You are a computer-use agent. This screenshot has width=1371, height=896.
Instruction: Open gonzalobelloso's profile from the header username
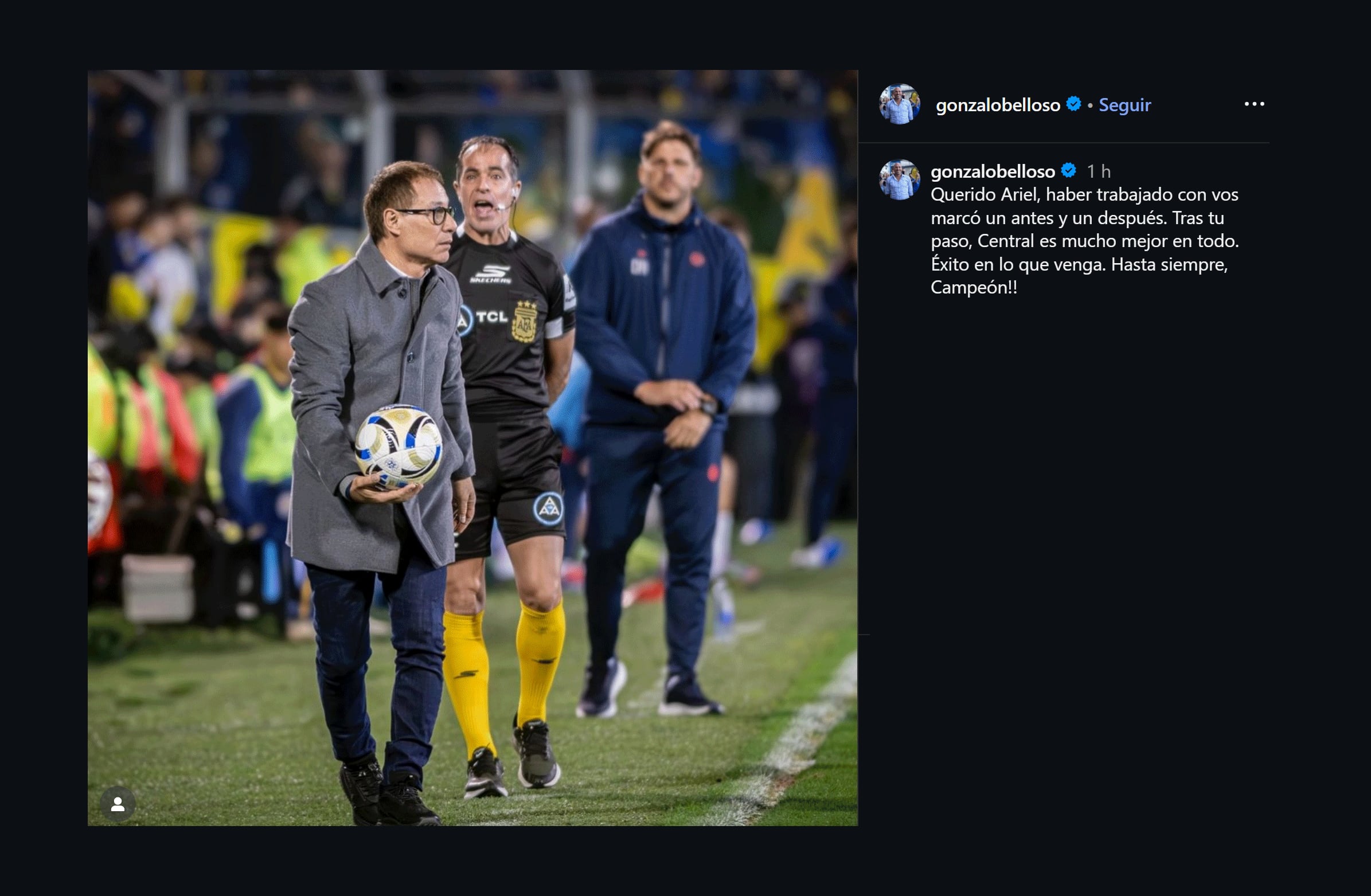(998, 104)
